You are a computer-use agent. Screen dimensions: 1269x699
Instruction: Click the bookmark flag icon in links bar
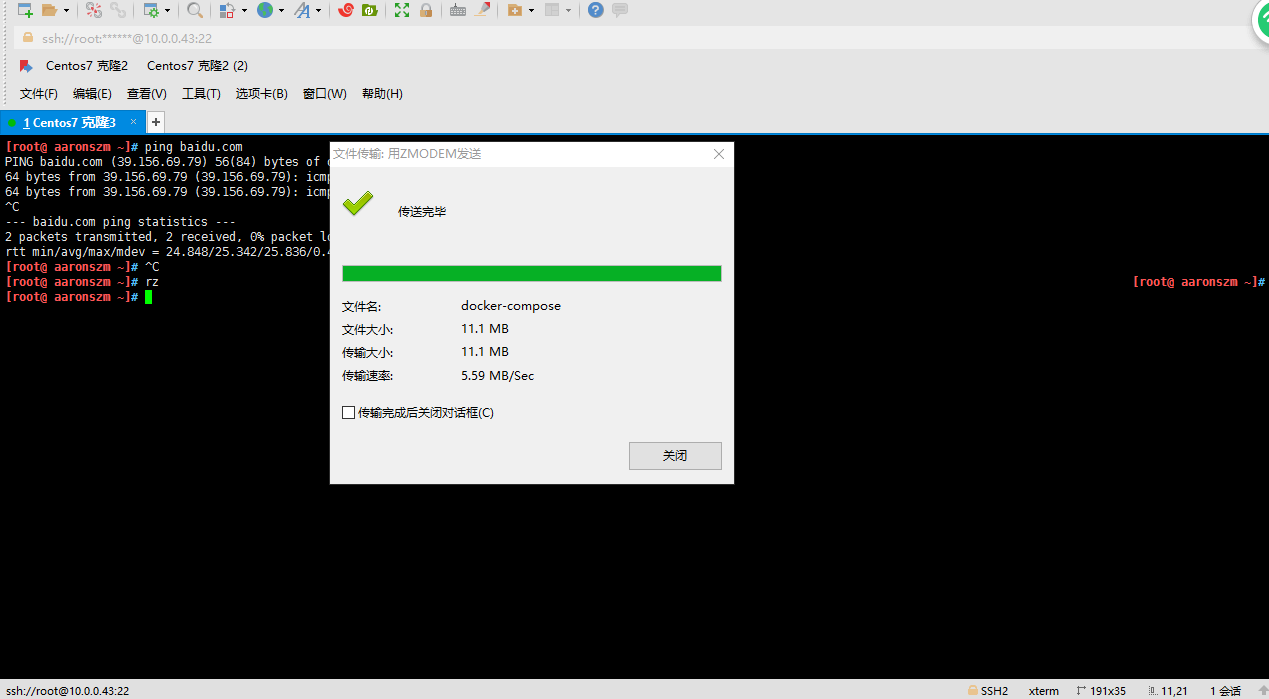pyautogui.click(x=26, y=66)
